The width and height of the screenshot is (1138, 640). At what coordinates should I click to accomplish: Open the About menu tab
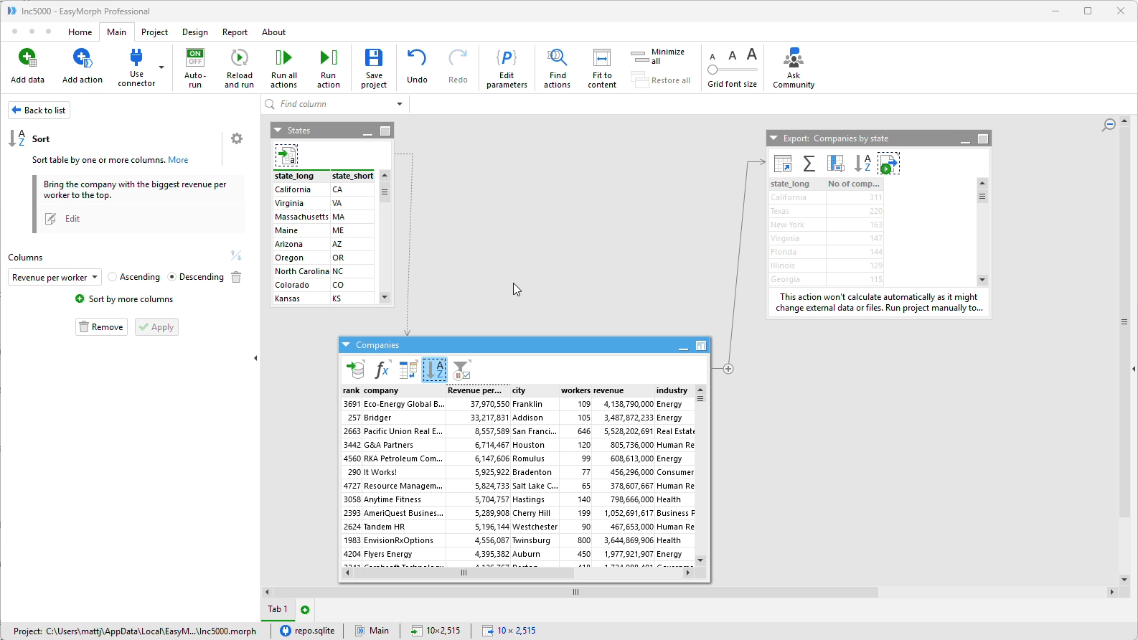(x=274, y=32)
